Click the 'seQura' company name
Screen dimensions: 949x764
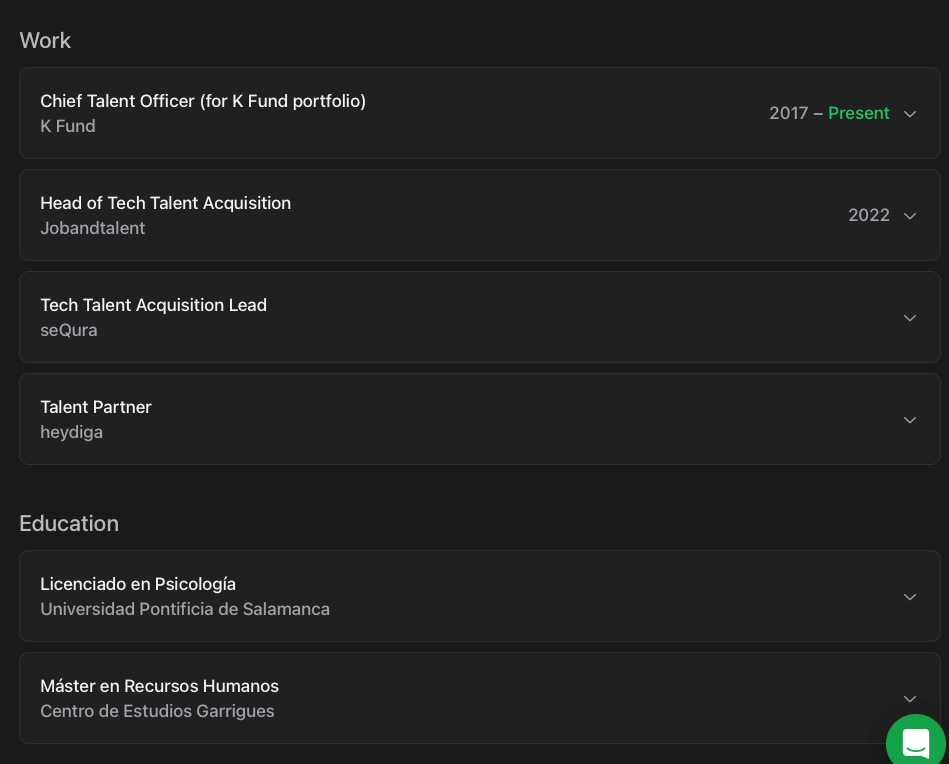(x=68, y=330)
